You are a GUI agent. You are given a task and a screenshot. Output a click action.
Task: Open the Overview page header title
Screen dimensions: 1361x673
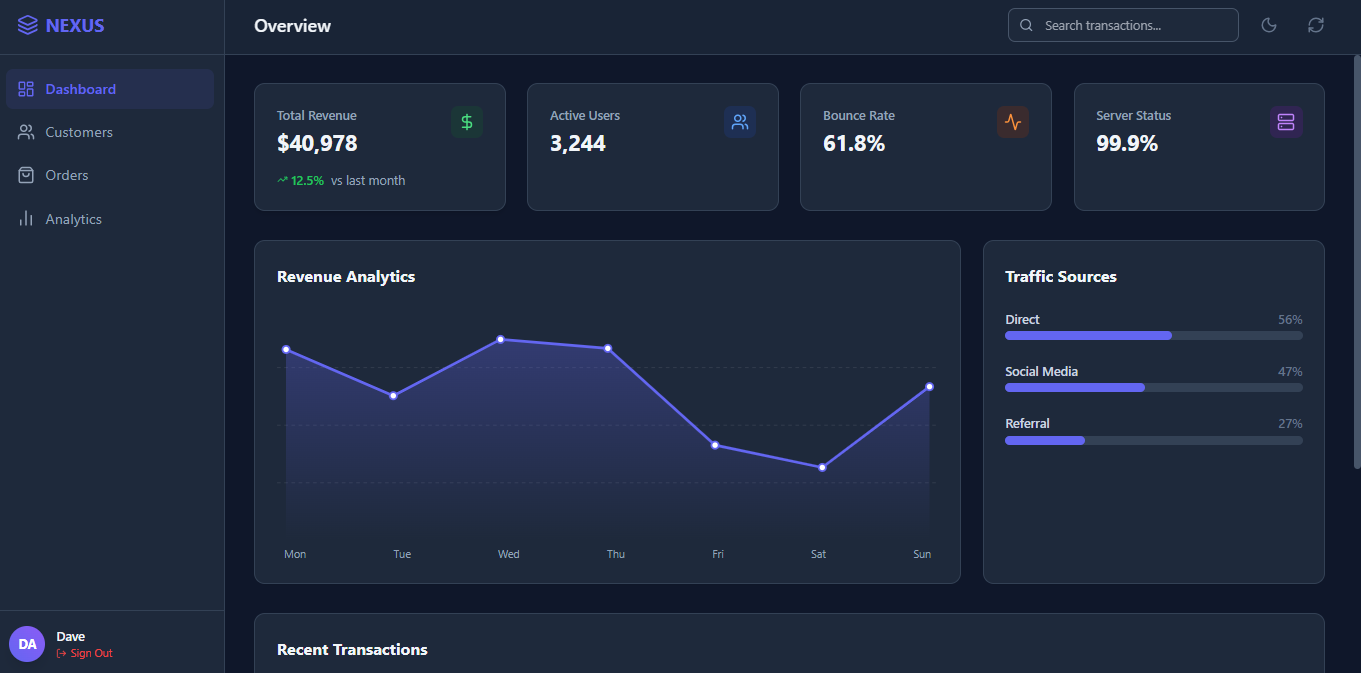pyautogui.click(x=292, y=26)
